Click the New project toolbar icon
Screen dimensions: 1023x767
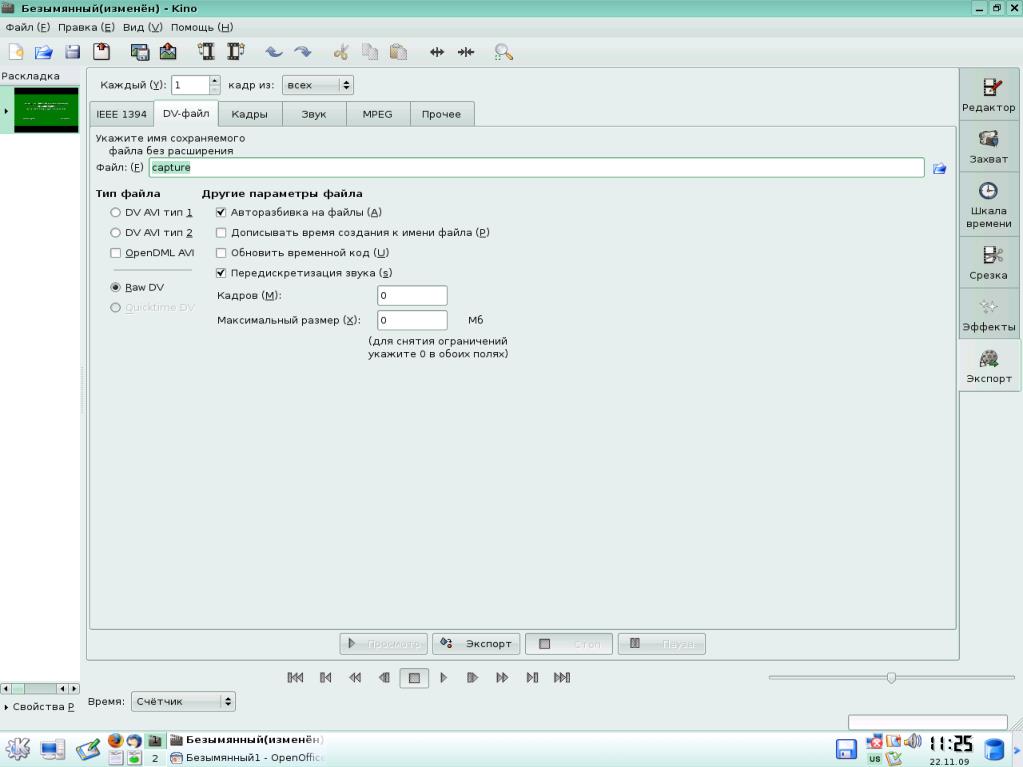point(16,52)
